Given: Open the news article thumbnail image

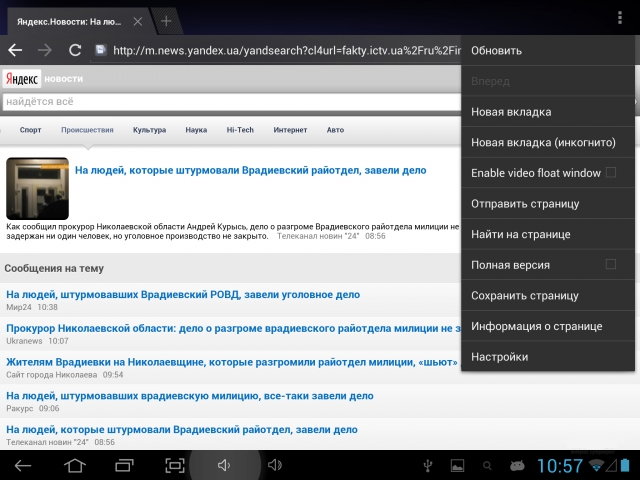Looking at the screenshot, I should tap(37, 188).
